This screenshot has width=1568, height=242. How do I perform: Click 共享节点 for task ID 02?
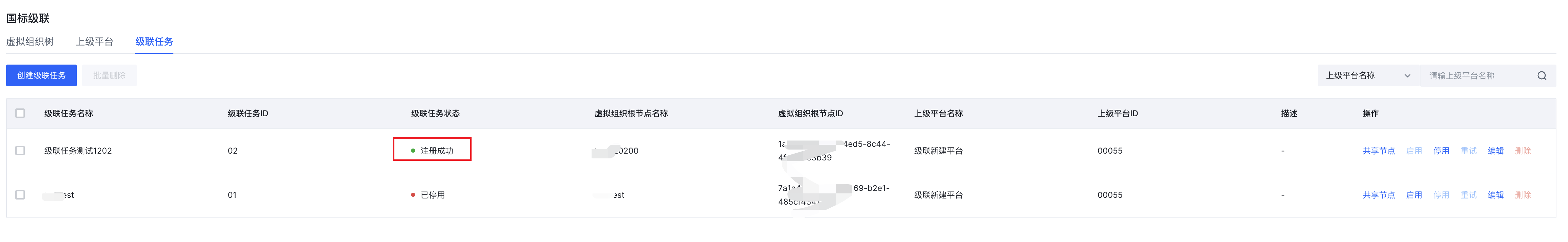tap(1378, 151)
